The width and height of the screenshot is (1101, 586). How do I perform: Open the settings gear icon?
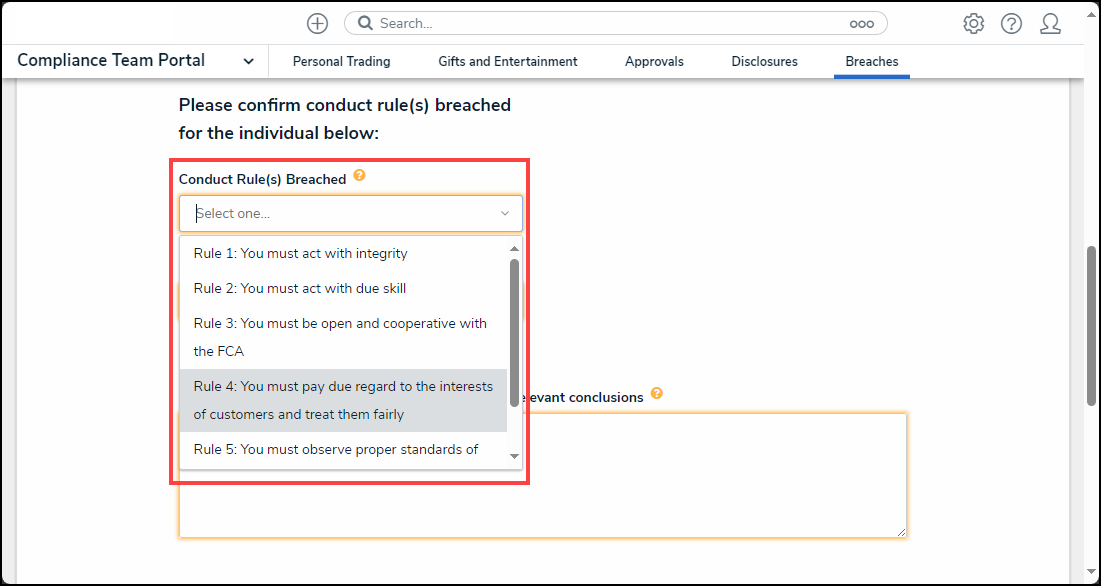coord(973,23)
